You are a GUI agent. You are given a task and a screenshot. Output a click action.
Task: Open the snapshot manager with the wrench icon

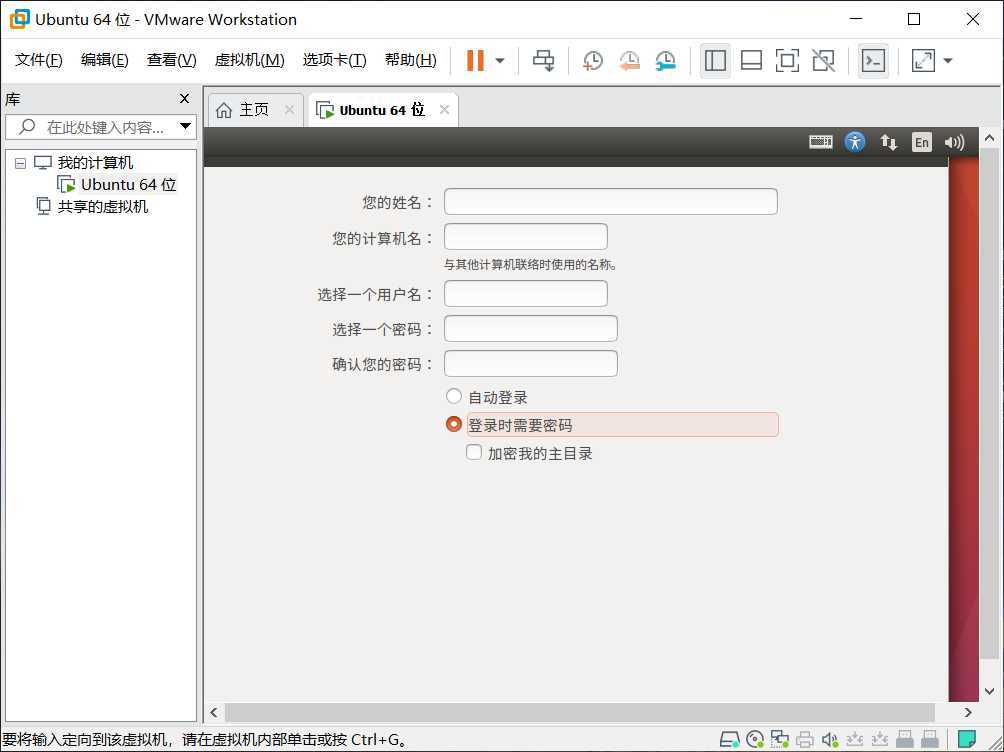click(x=666, y=60)
